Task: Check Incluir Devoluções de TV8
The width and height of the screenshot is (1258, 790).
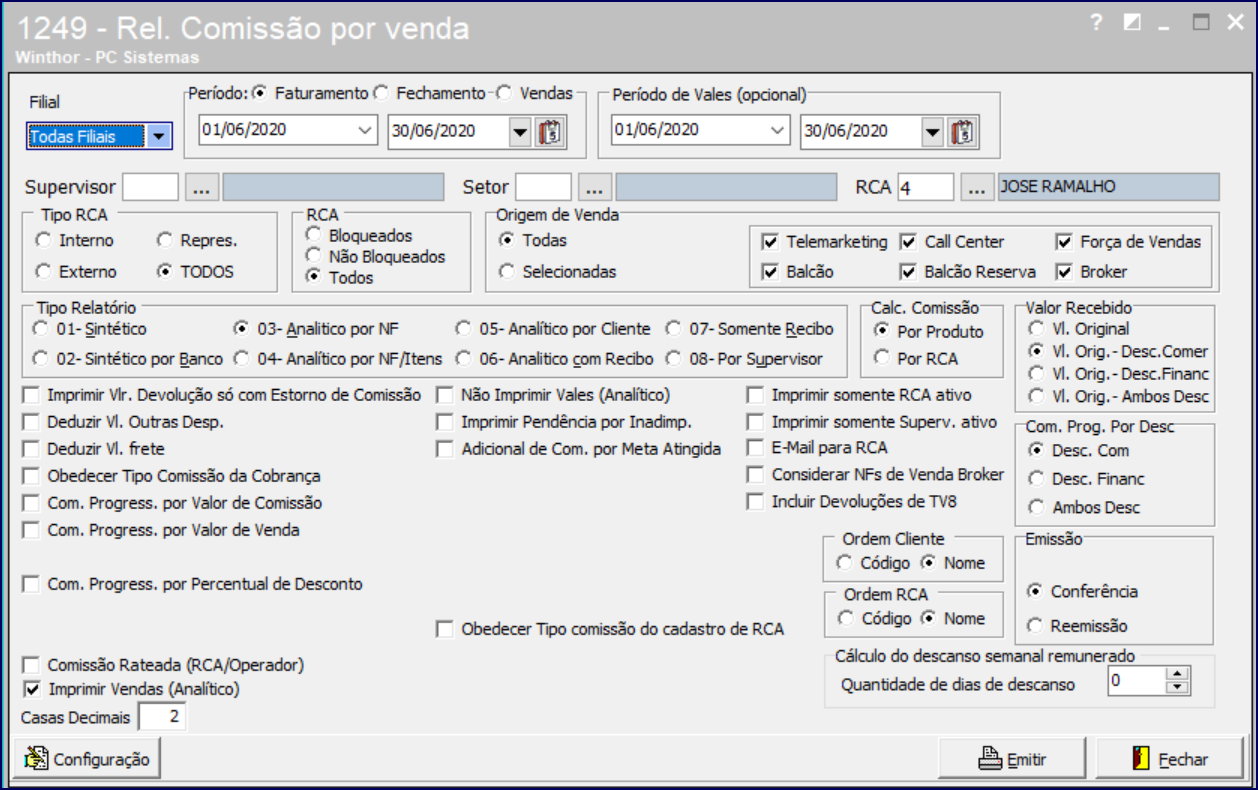Action: pos(756,501)
